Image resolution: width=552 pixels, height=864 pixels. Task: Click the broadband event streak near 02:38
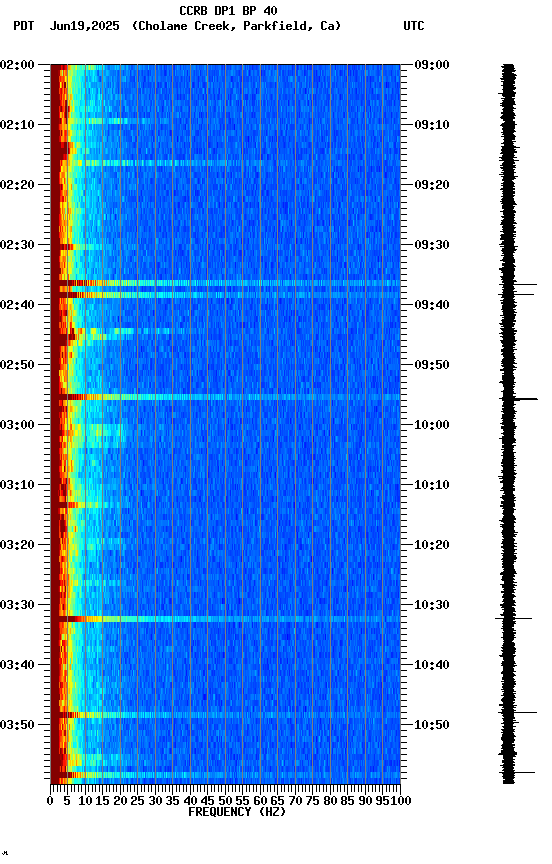pyautogui.click(x=225, y=295)
